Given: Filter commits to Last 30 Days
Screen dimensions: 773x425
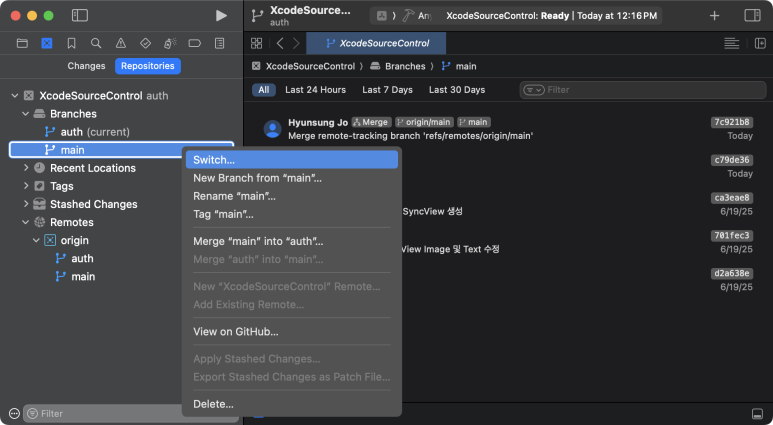Looking at the screenshot, I should [457, 90].
